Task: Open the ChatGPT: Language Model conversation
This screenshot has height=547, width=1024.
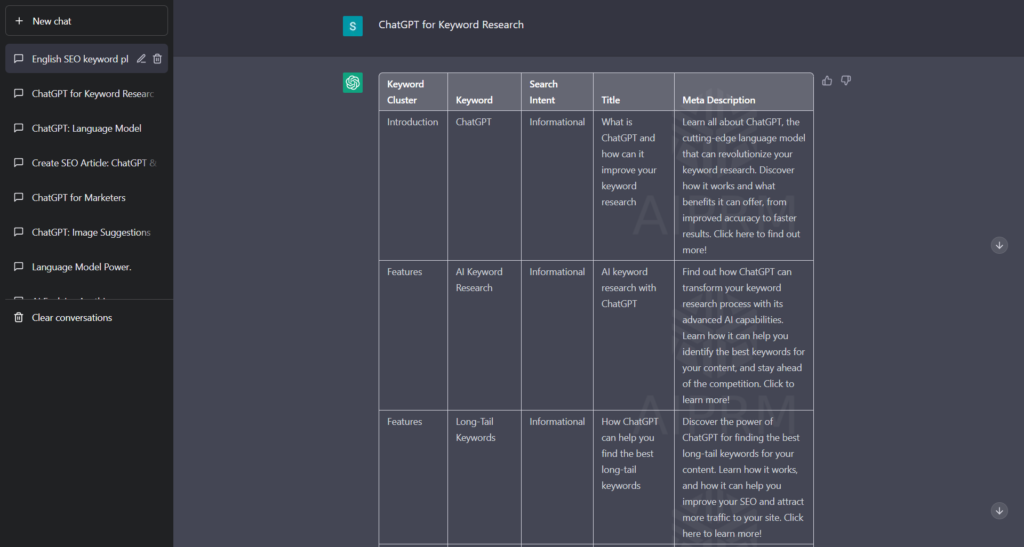Action: coord(86,128)
